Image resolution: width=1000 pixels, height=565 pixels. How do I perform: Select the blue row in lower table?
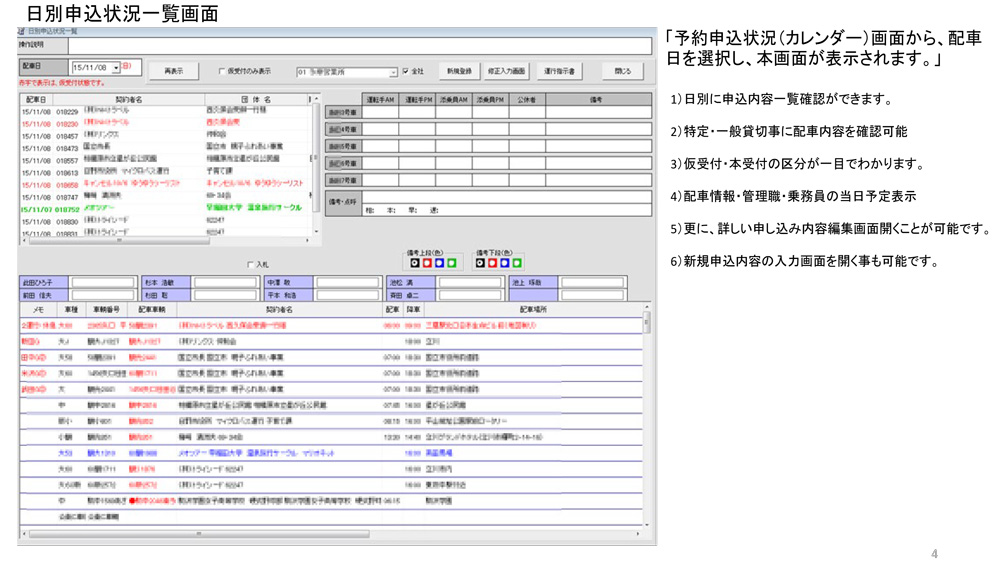331,453
